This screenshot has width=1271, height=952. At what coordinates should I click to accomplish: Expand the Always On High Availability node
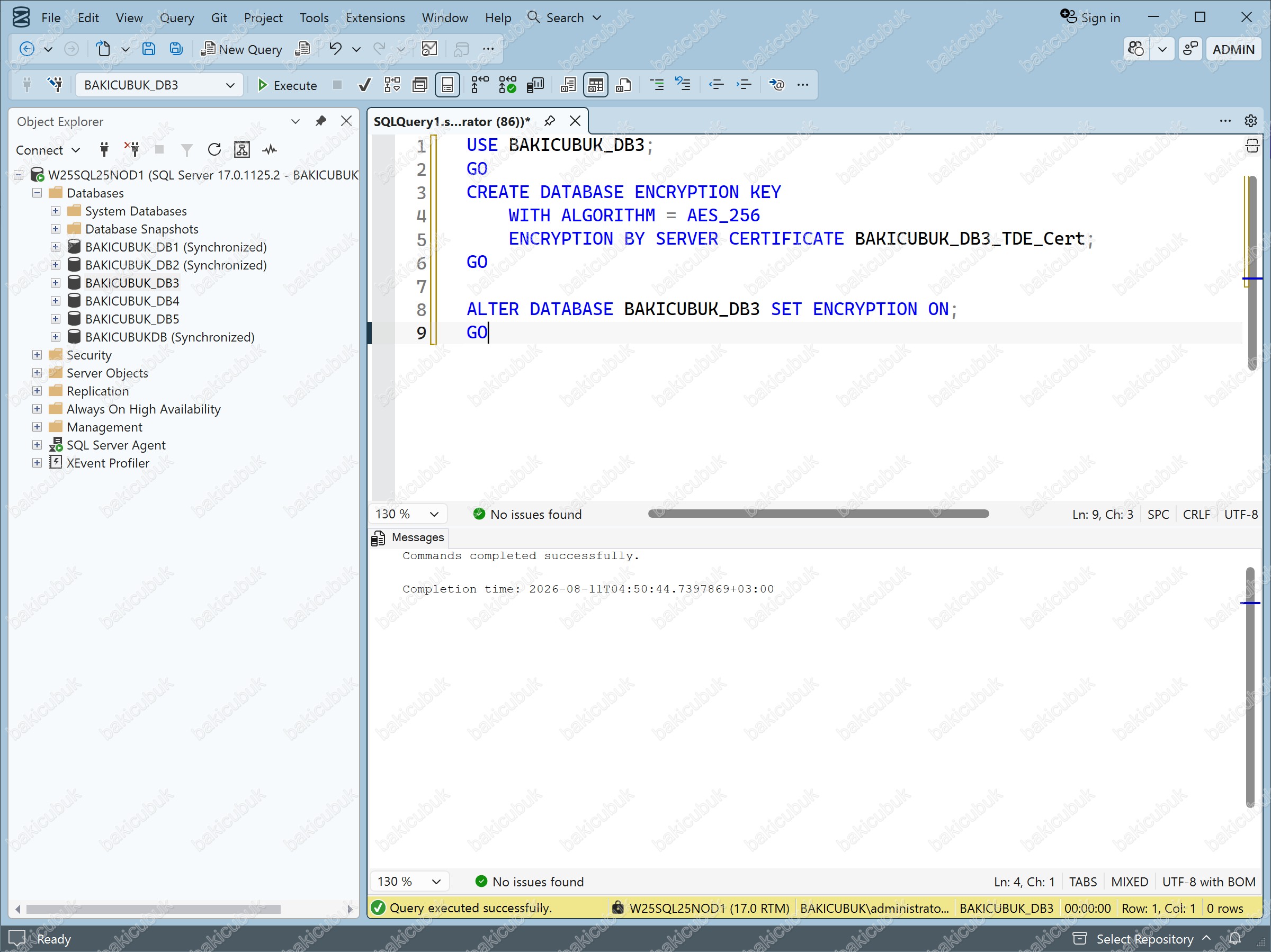(38, 409)
